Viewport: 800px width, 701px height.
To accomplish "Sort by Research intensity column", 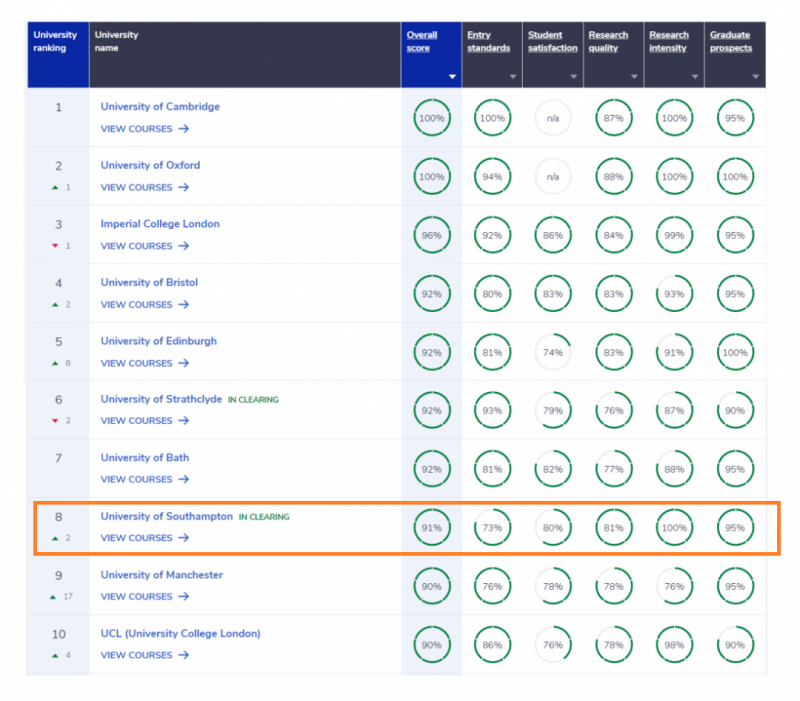I will [x=669, y=41].
